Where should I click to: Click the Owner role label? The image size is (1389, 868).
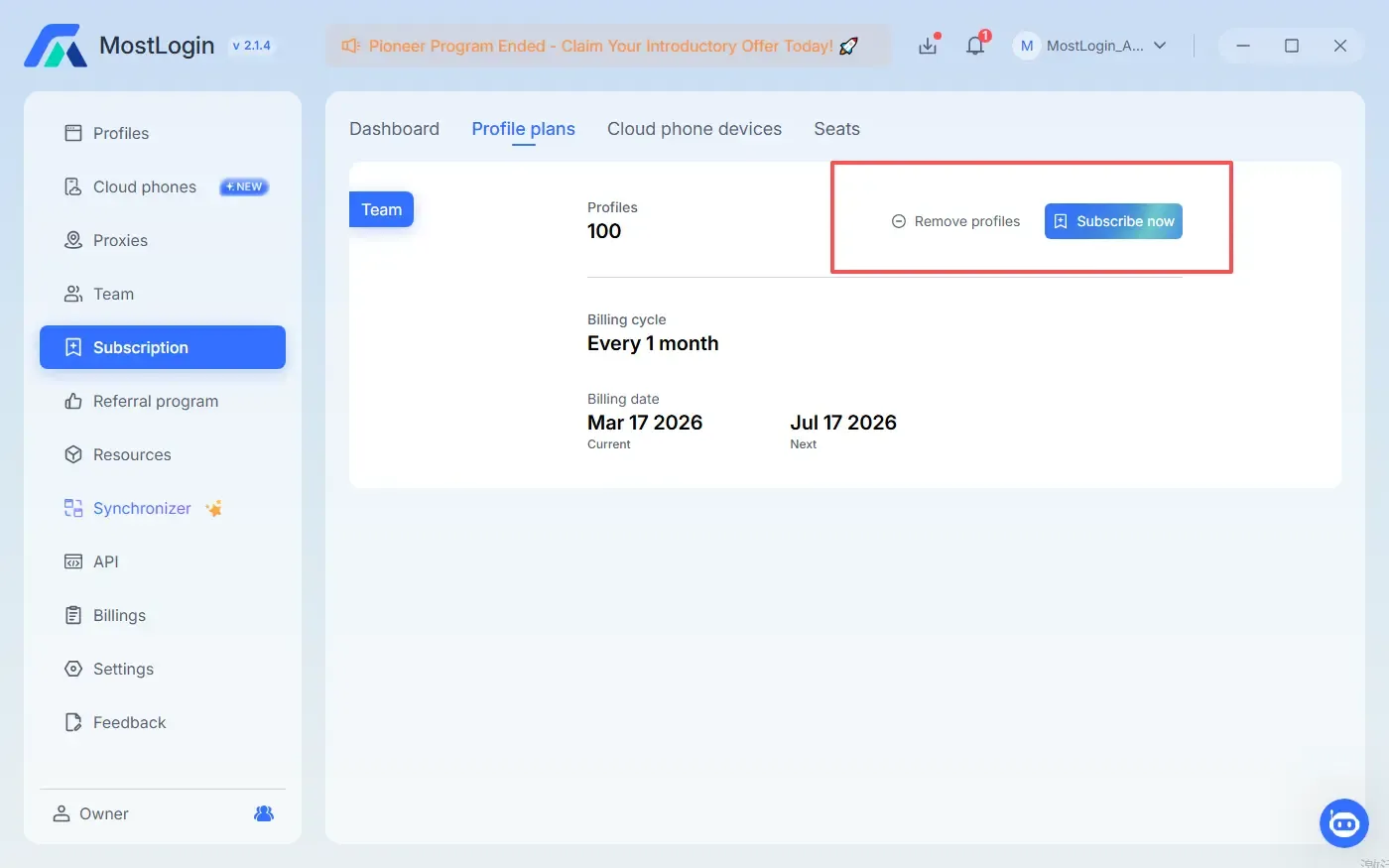[x=104, y=813]
